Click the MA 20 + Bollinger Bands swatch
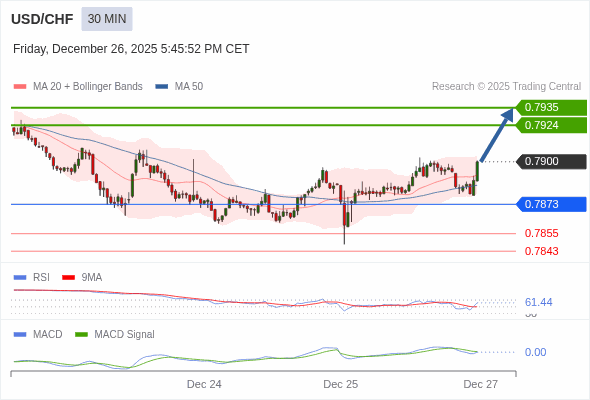The height and width of the screenshot is (400, 590). [20, 87]
